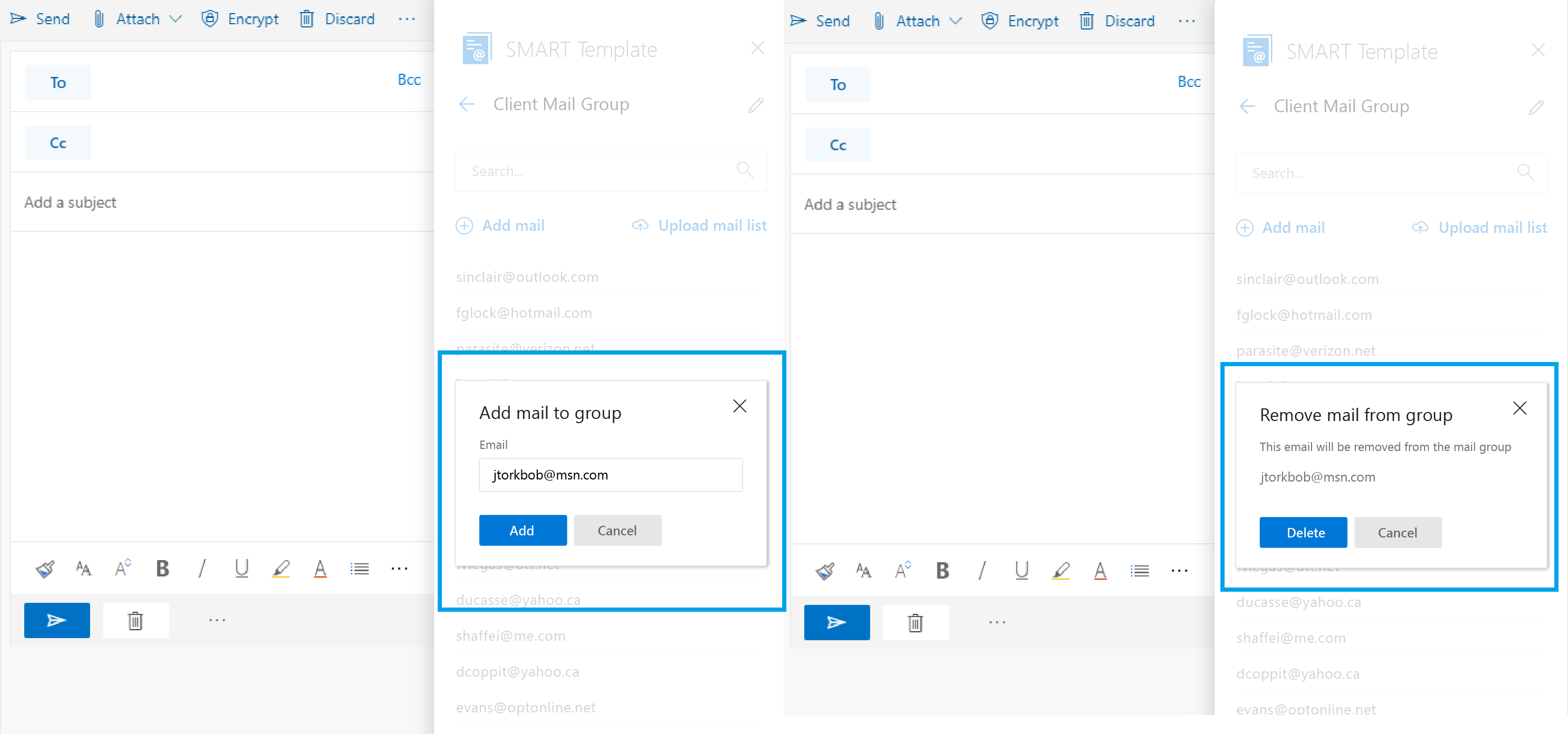
Task: Click blue send button at bottom of left window
Action: (57, 620)
